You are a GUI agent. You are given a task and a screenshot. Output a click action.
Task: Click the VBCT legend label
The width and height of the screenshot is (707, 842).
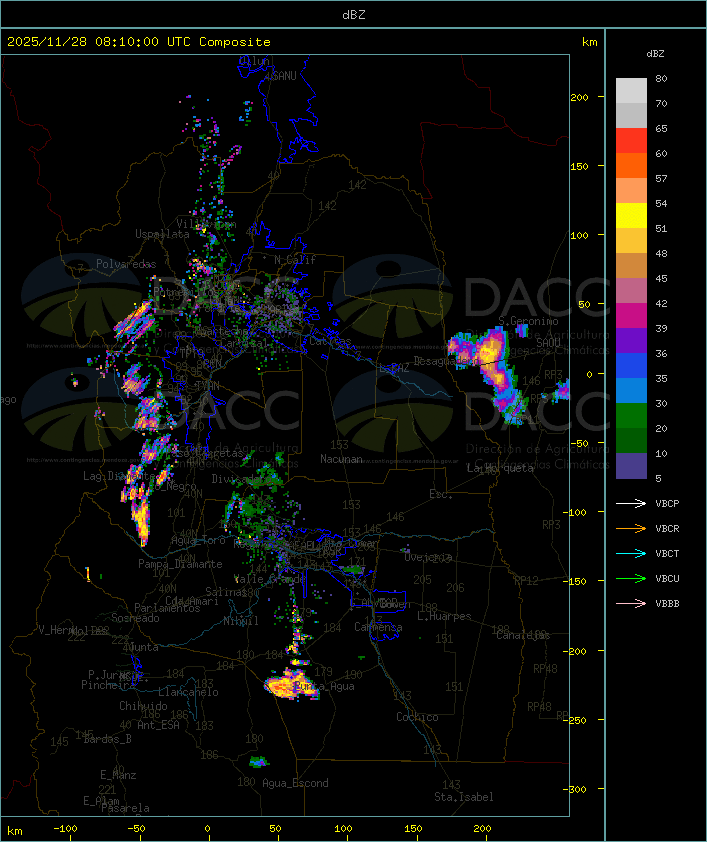point(667,553)
